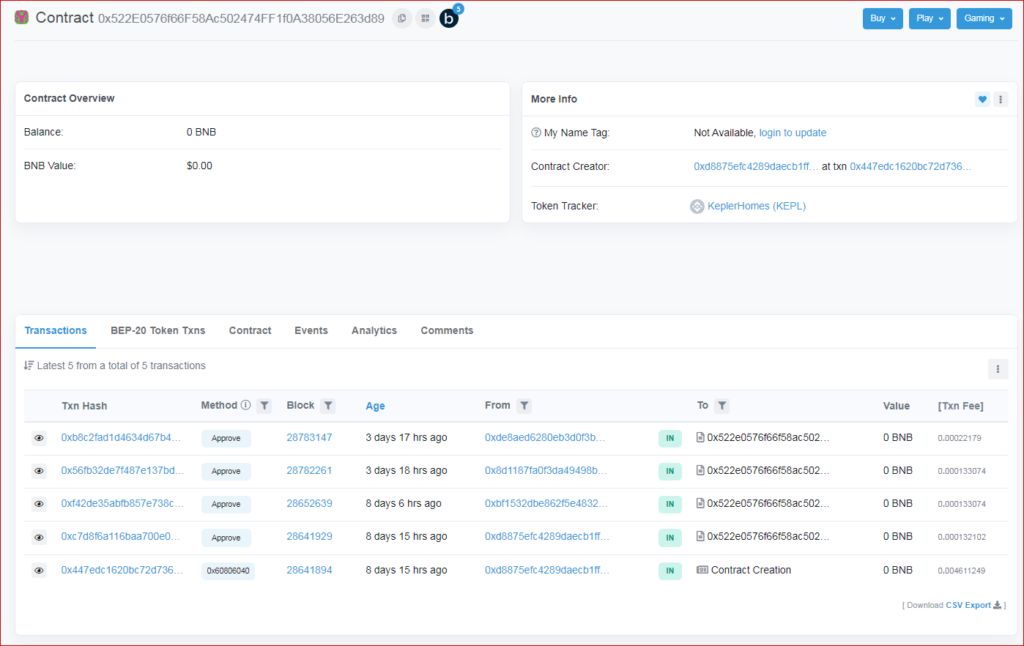This screenshot has height=646, width=1024.
Task: Open the BEP-20 Token Txns tab
Action: click(158, 331)
